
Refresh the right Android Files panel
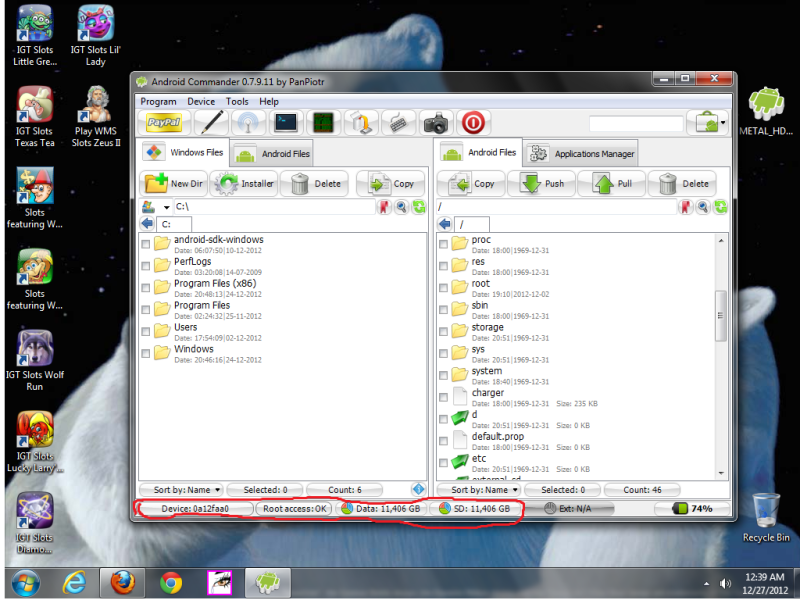[720, 207]
